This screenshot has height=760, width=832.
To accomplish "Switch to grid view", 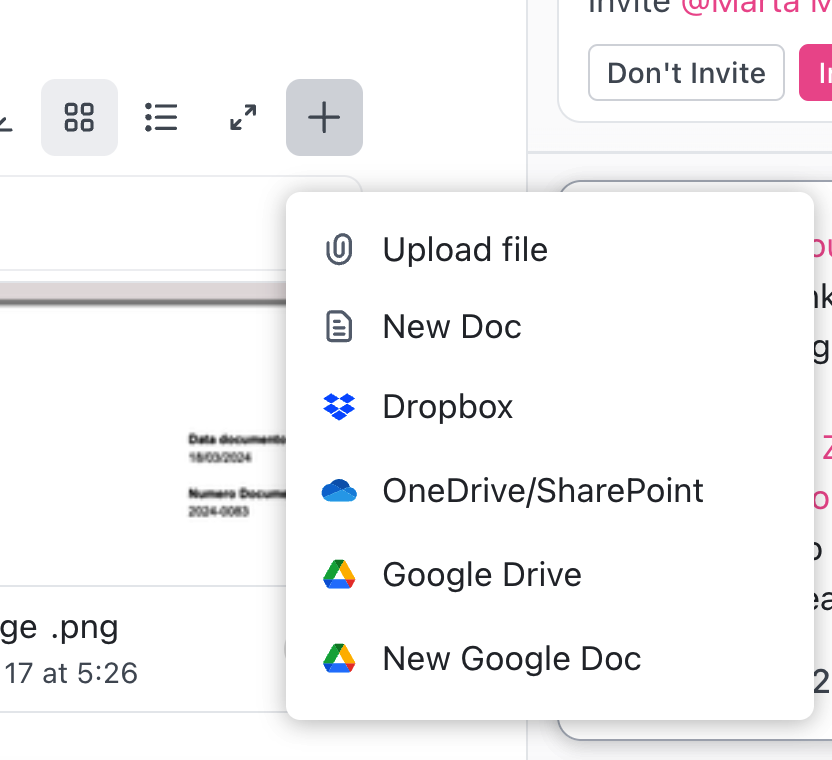I will pyautogui.click(x=79, y=118).
